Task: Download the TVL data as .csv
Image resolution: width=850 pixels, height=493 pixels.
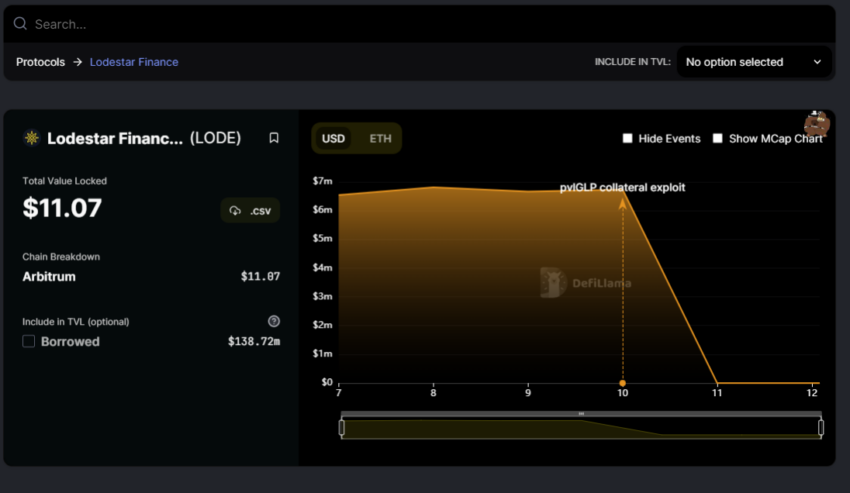Action: (250, 210)
